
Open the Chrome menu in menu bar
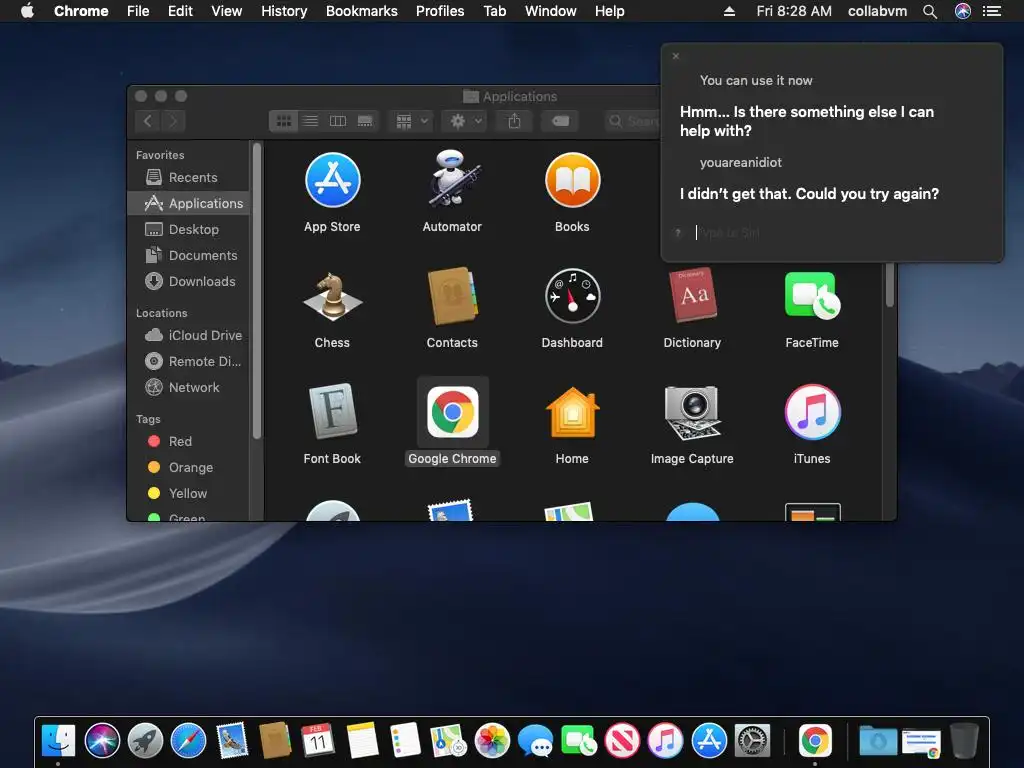pos(81,11)
